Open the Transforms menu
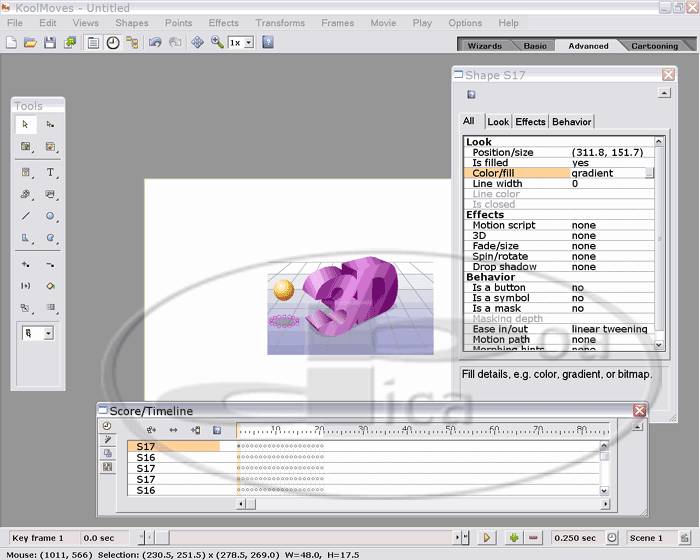This screenshot has width=700, height=560. [x=280, y=23]
